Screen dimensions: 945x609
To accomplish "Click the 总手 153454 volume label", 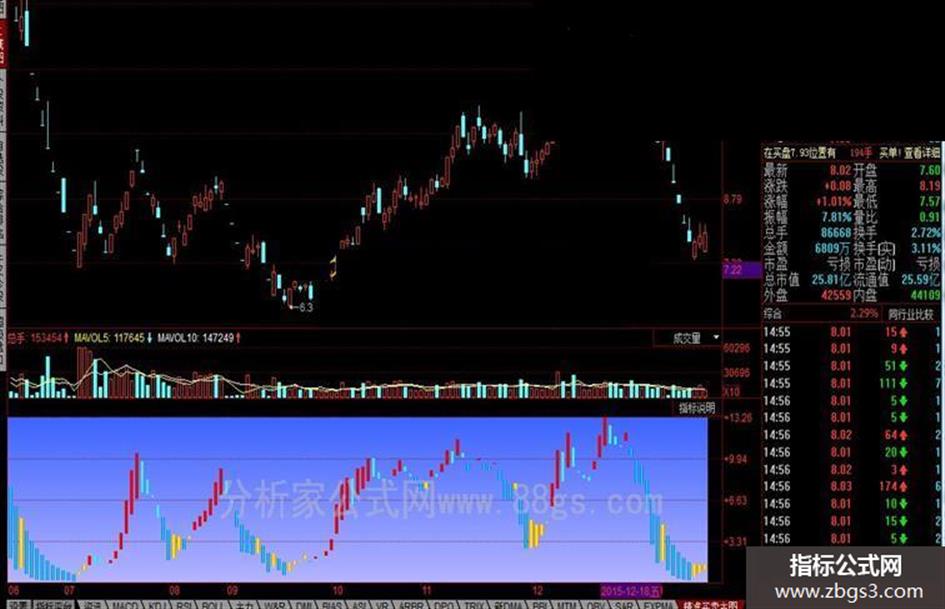I will point(34,338).
